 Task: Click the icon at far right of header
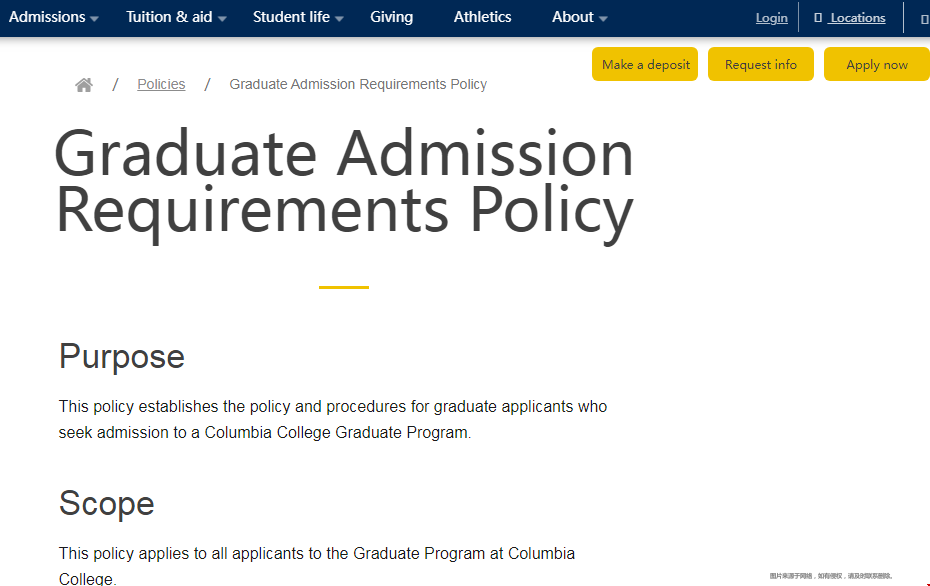point(924,19)
